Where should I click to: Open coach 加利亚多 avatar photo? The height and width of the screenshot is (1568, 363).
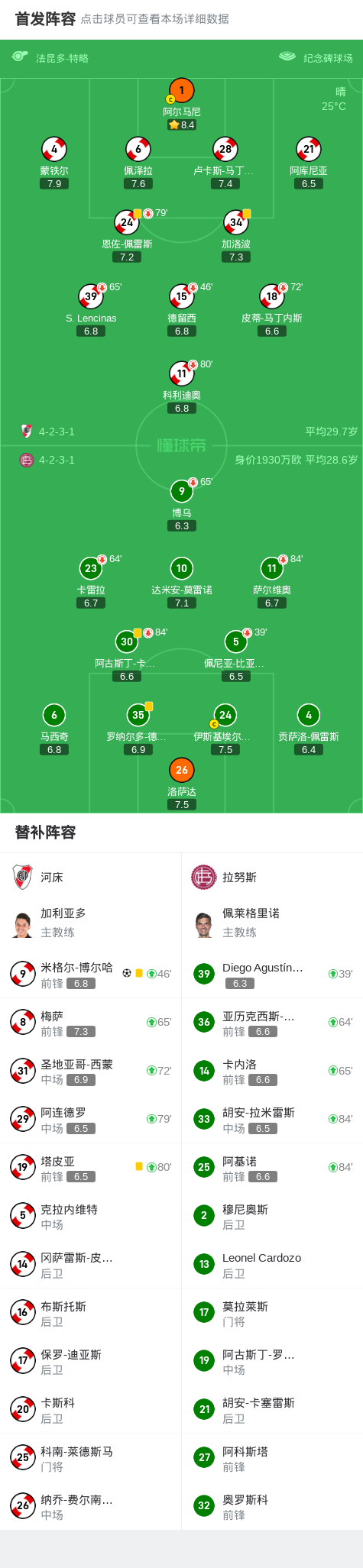(22, 925)
